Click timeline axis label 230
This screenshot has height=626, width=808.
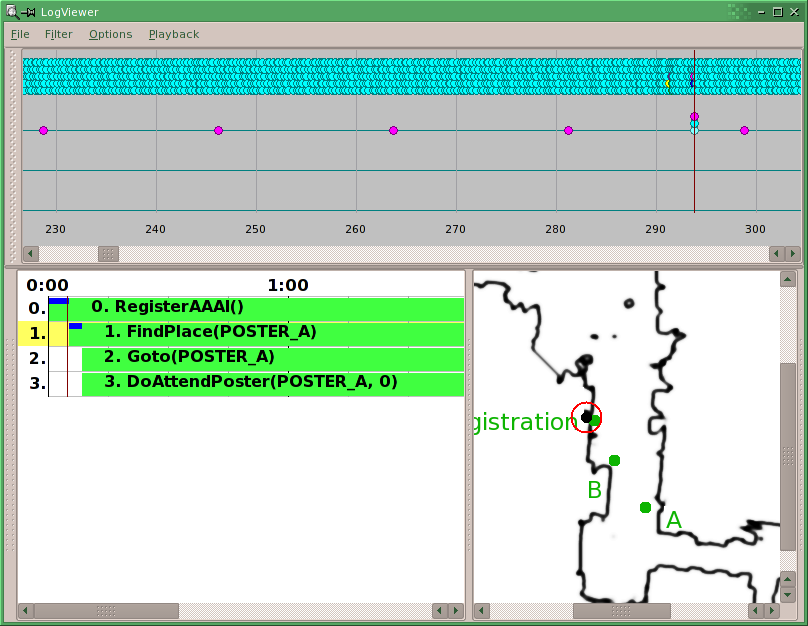click(x=56, y=229)
